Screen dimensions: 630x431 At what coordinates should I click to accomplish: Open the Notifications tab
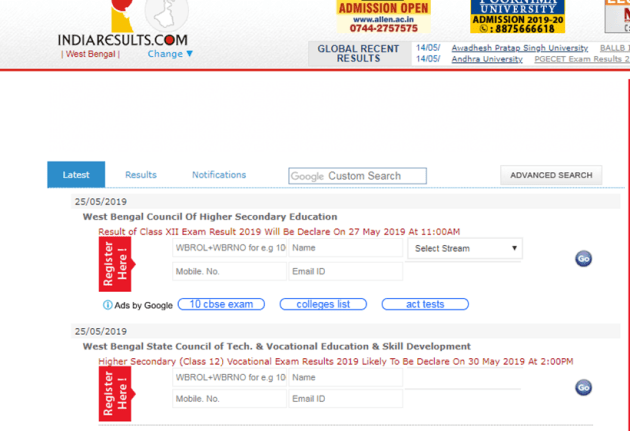point(219,175)
